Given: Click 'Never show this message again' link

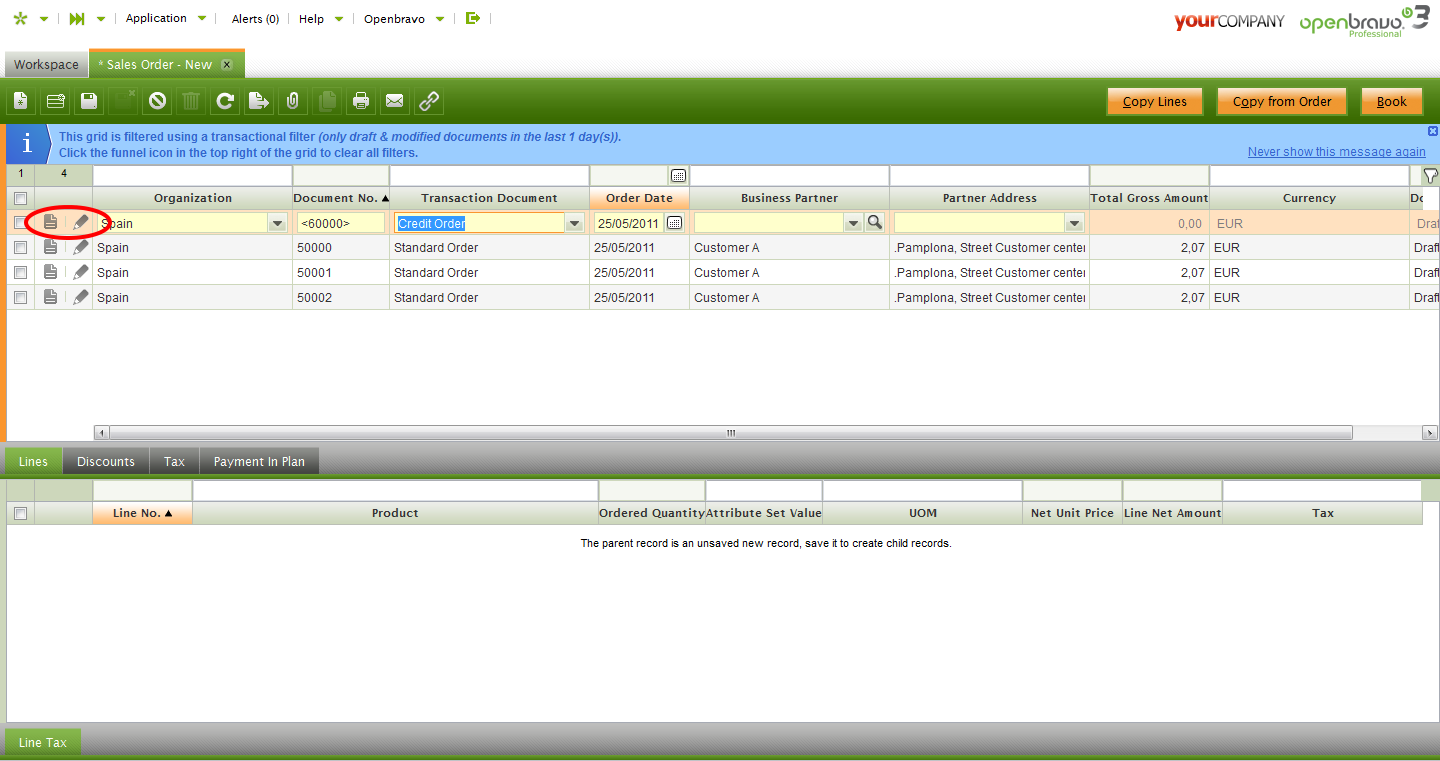Looking at the screenshot, I should pos(1336,152).
